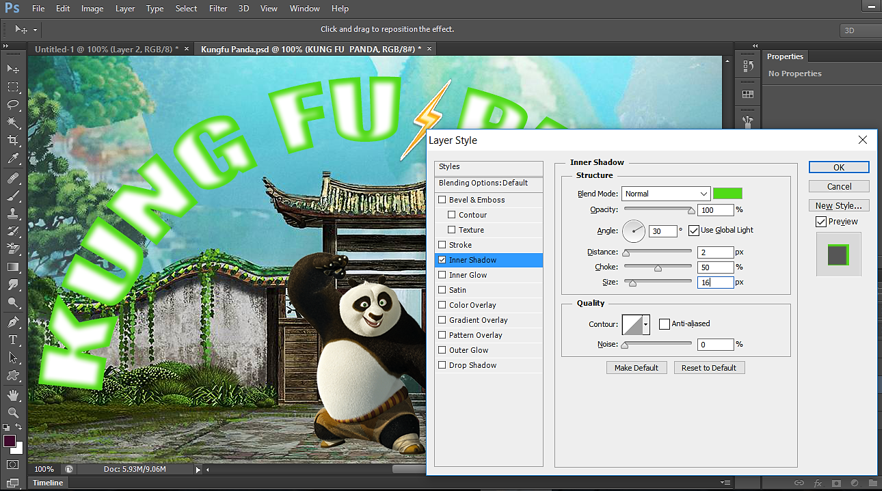Open the Timeline panel menu

coord(725,482)
